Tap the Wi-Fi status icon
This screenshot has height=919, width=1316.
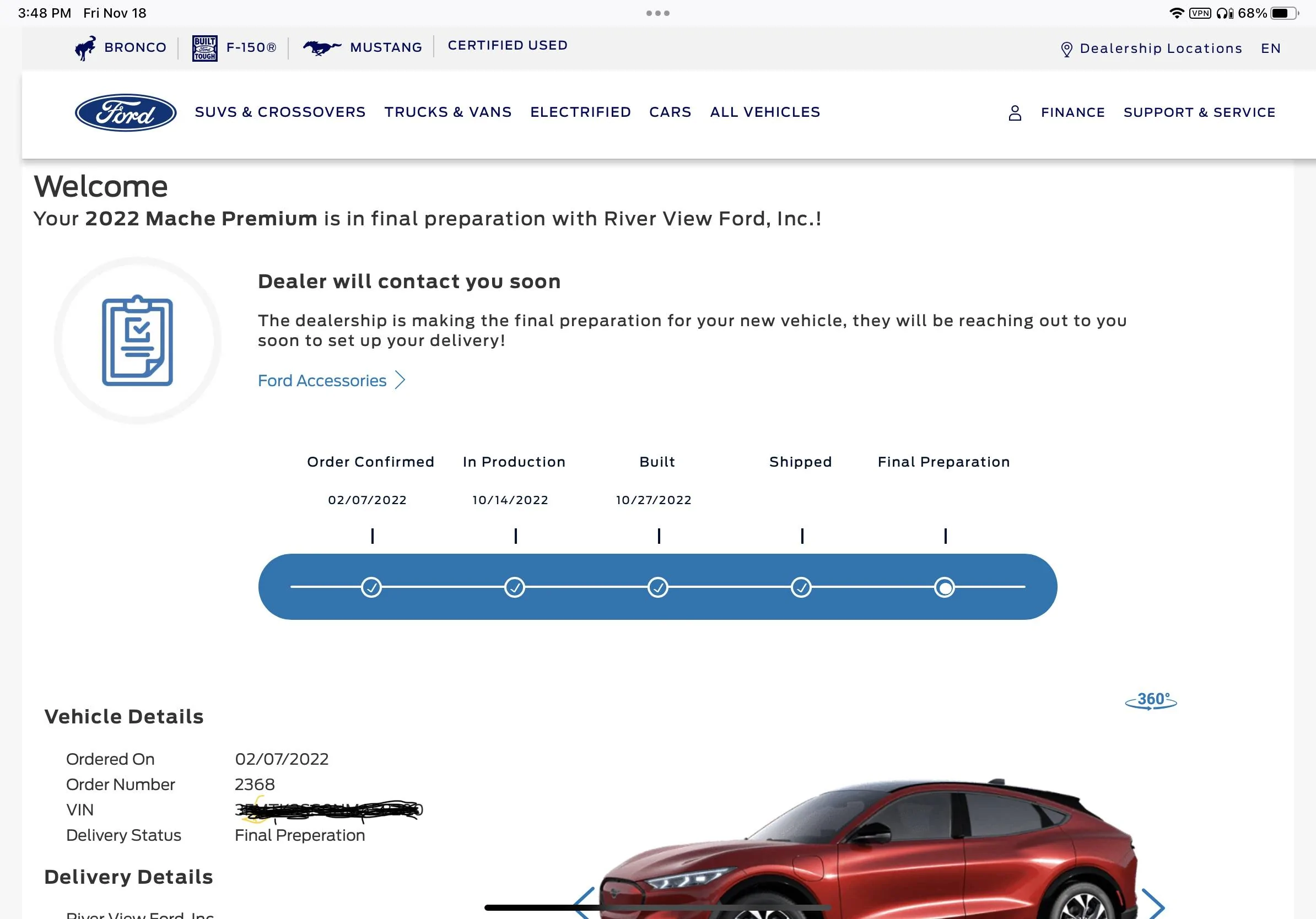point(1176,13)
